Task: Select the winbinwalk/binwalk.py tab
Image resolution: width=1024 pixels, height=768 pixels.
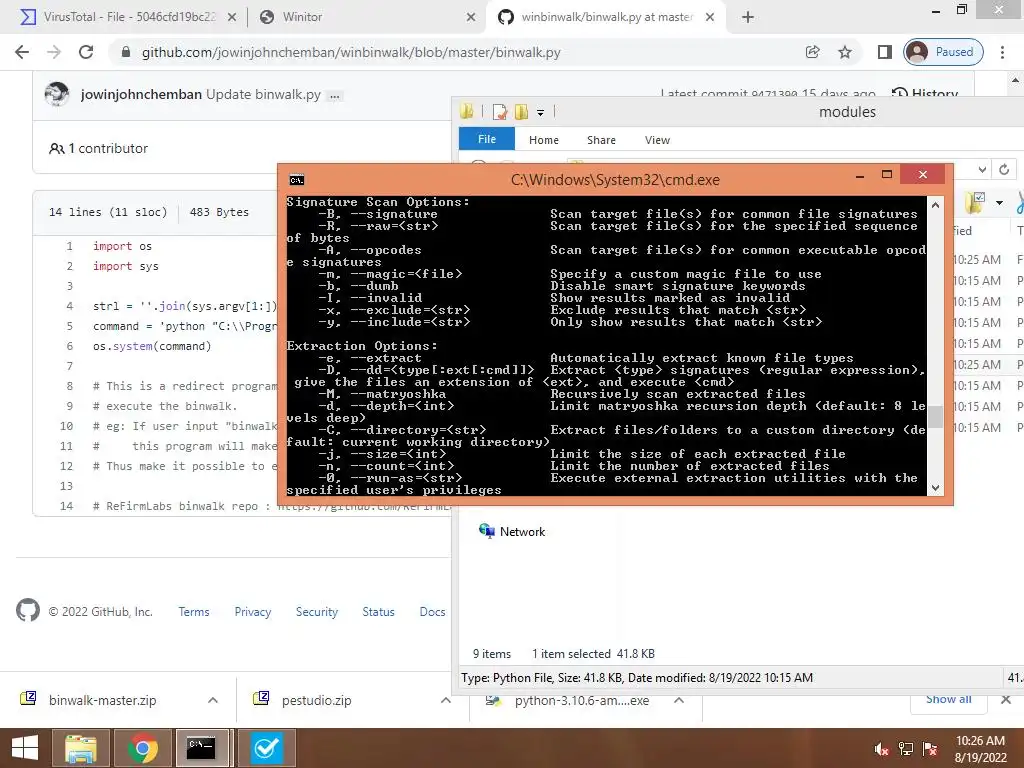Action: (x=604, y=17)
